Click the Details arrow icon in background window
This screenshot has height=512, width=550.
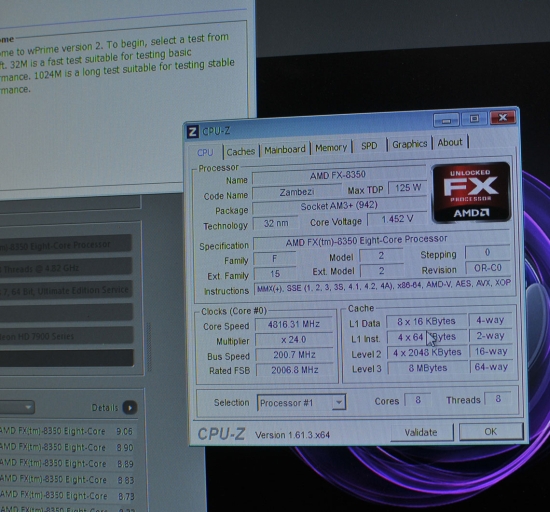(130, 407)
